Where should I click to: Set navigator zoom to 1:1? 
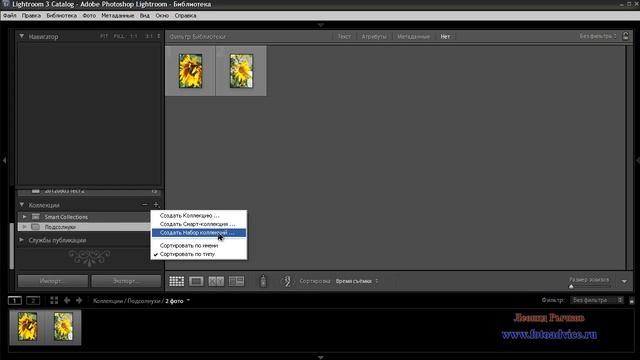[x=133, y=36]
